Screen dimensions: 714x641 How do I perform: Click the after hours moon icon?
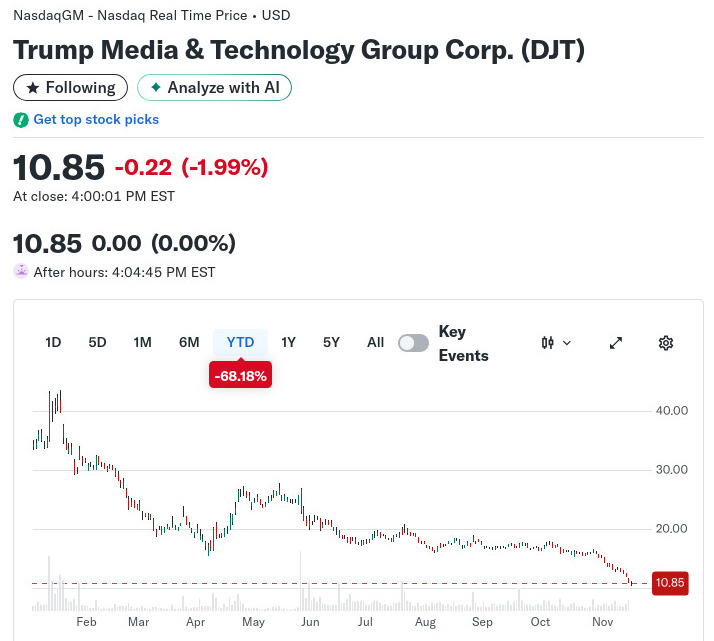21,271
